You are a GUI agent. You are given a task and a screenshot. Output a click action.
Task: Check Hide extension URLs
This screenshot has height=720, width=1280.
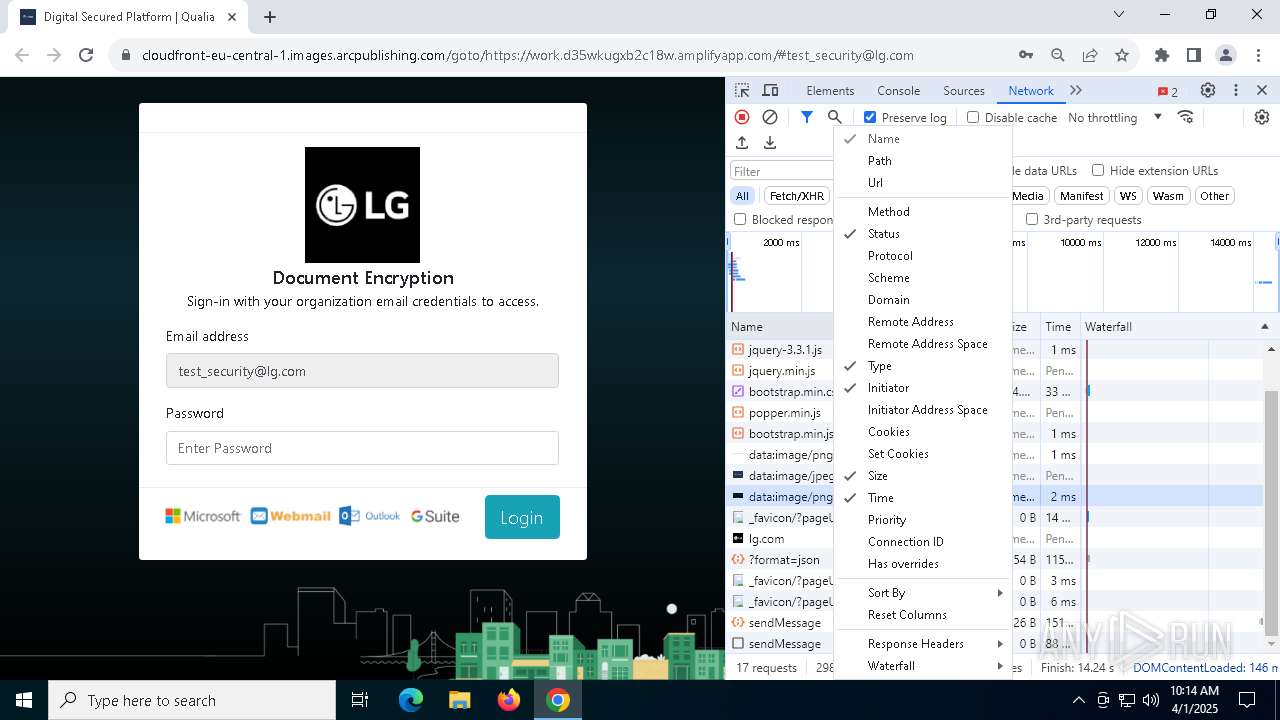pyautogui.click(x=1098, y=170)
